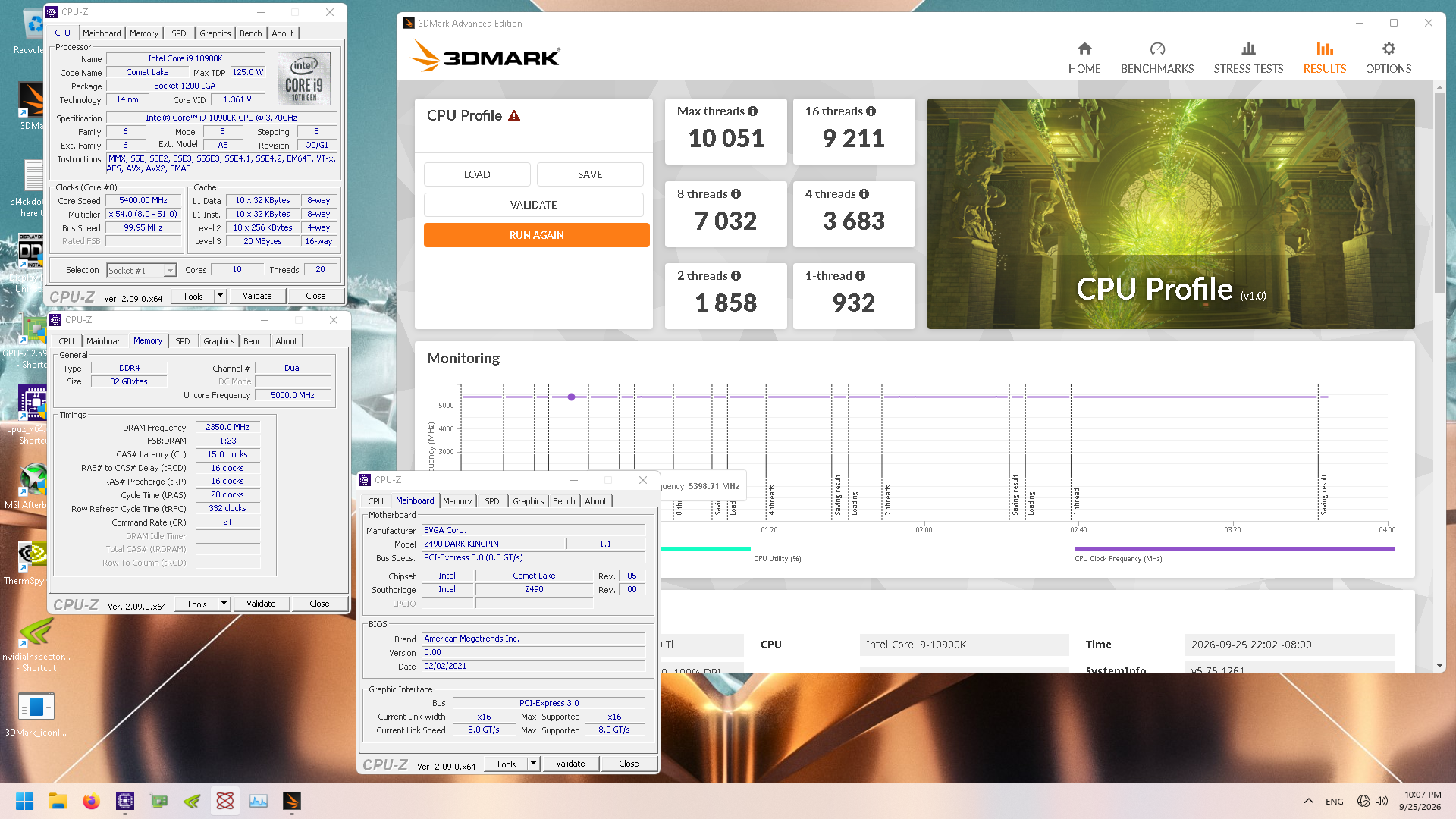This screenshot has width=1456, height=819.
Task: Click the orange RUN AGAIN button
Action: coord(537,235)
